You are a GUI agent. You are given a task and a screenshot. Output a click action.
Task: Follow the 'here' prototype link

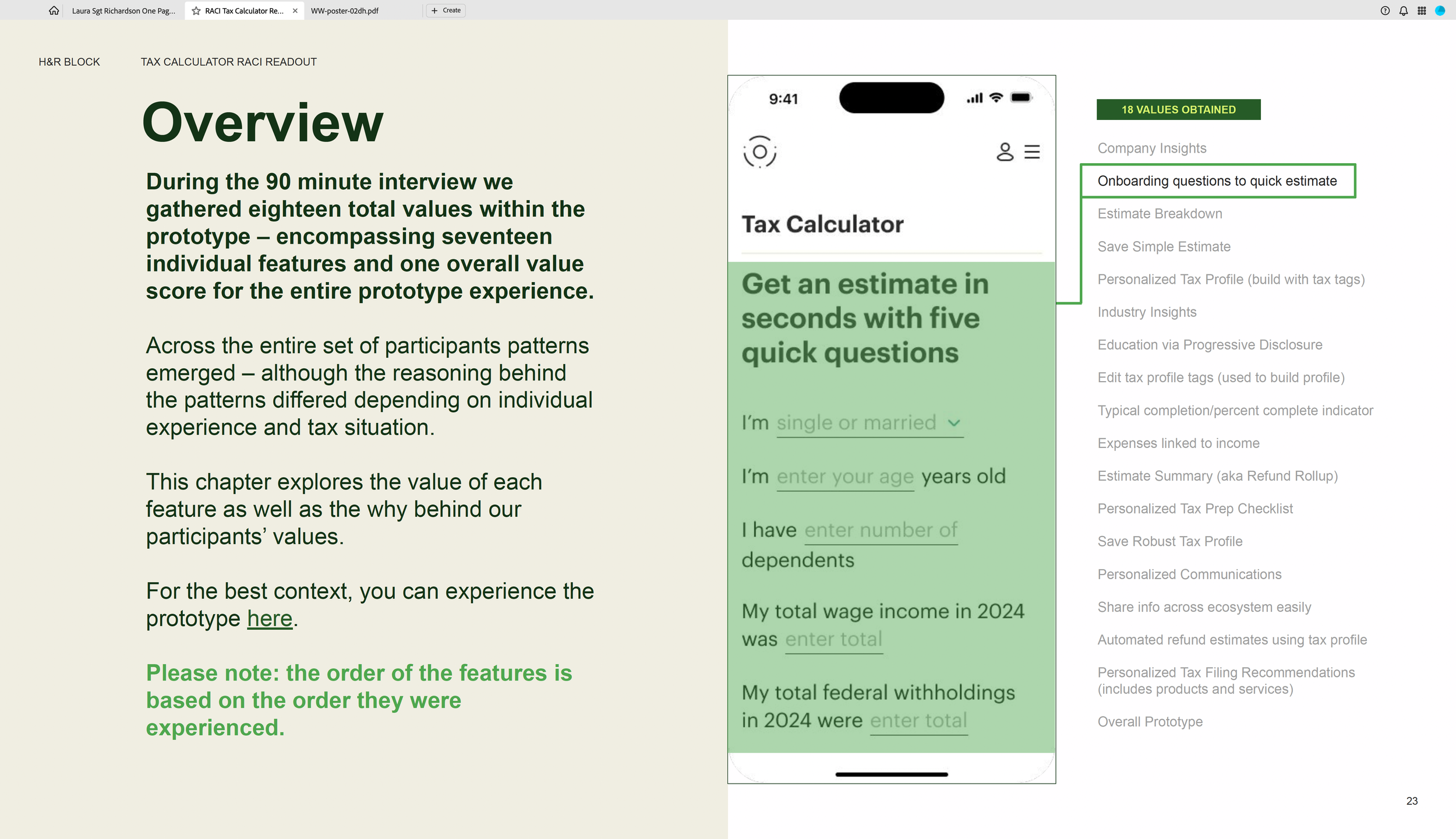(270, 619)
